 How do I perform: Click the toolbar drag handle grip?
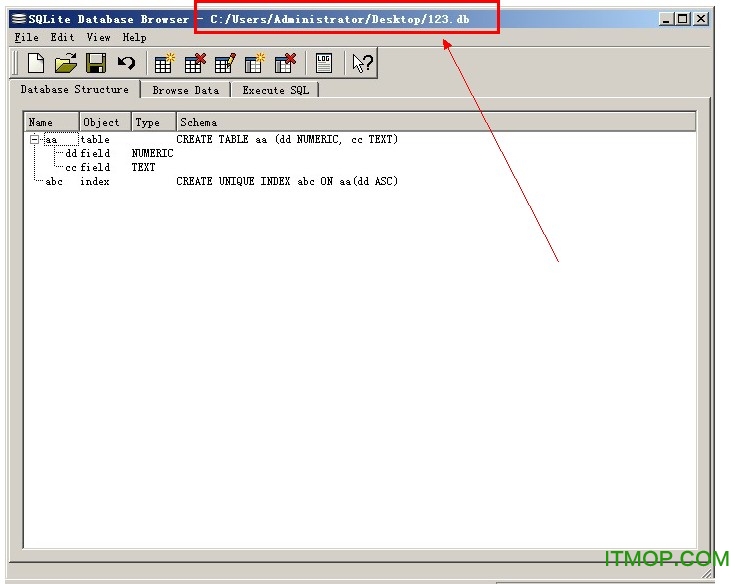pyautogui.click(x=15, y=63)
